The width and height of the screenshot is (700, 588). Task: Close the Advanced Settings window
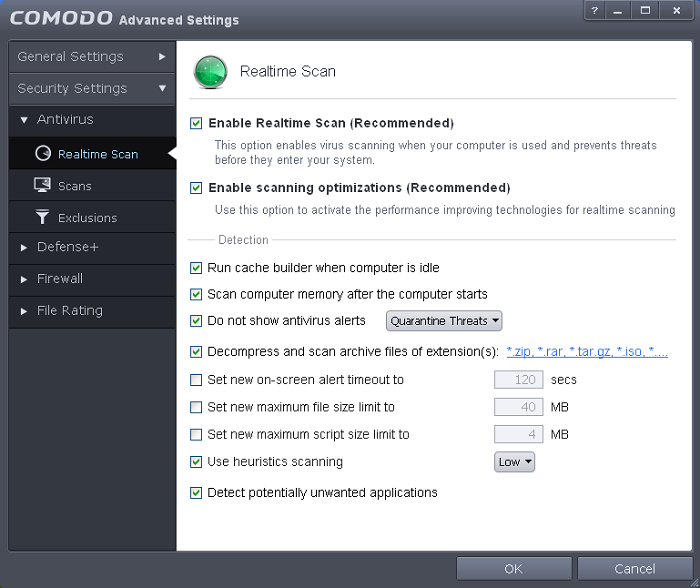677,10
